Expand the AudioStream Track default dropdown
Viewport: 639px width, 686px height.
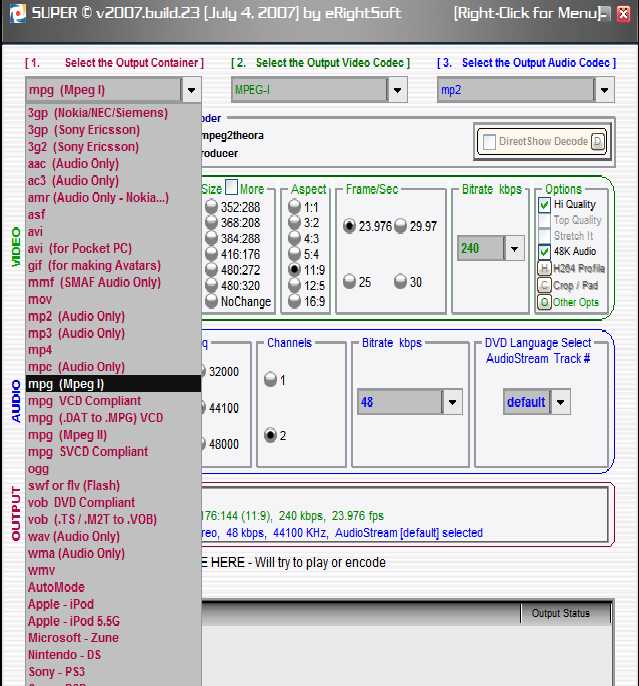click(x=560, y=402)
